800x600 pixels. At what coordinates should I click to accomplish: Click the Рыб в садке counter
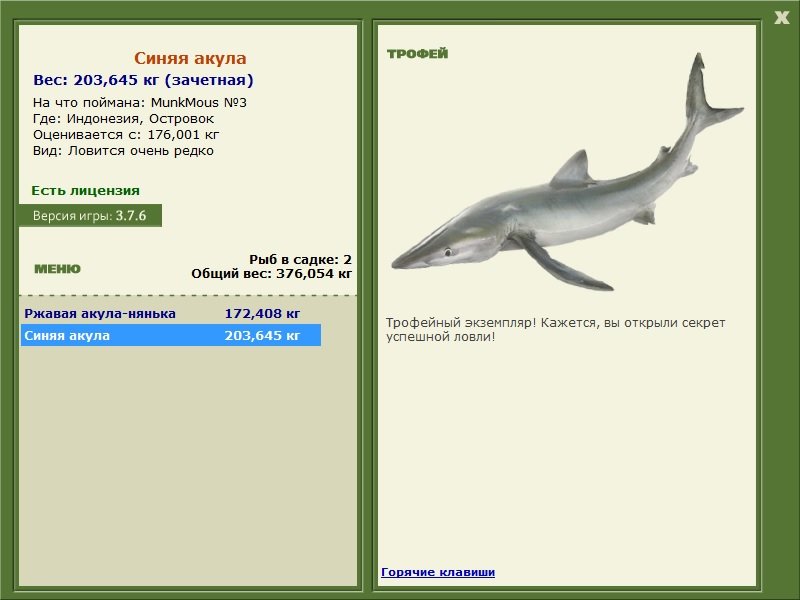pos(300,259)
